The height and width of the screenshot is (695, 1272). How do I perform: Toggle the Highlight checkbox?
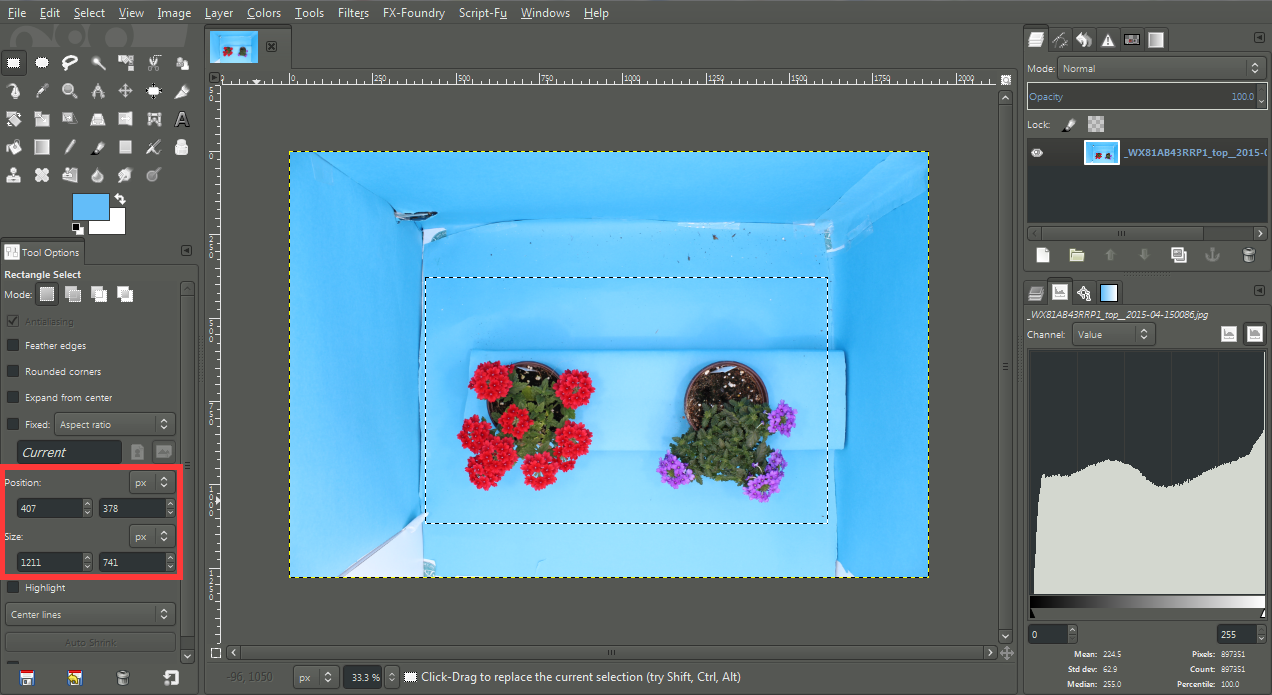[x=13, y=587]
